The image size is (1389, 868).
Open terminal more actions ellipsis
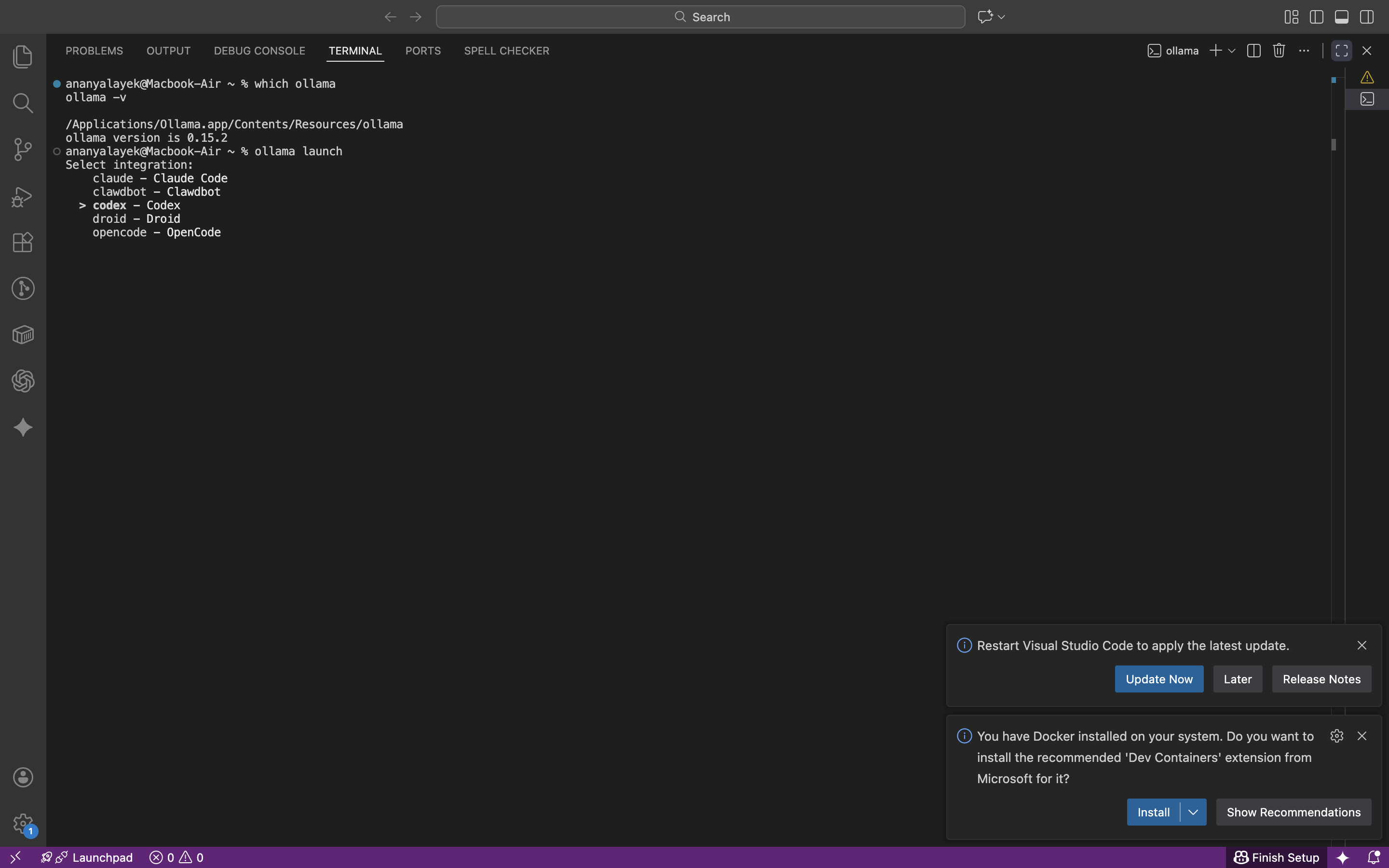point(1304,51)
